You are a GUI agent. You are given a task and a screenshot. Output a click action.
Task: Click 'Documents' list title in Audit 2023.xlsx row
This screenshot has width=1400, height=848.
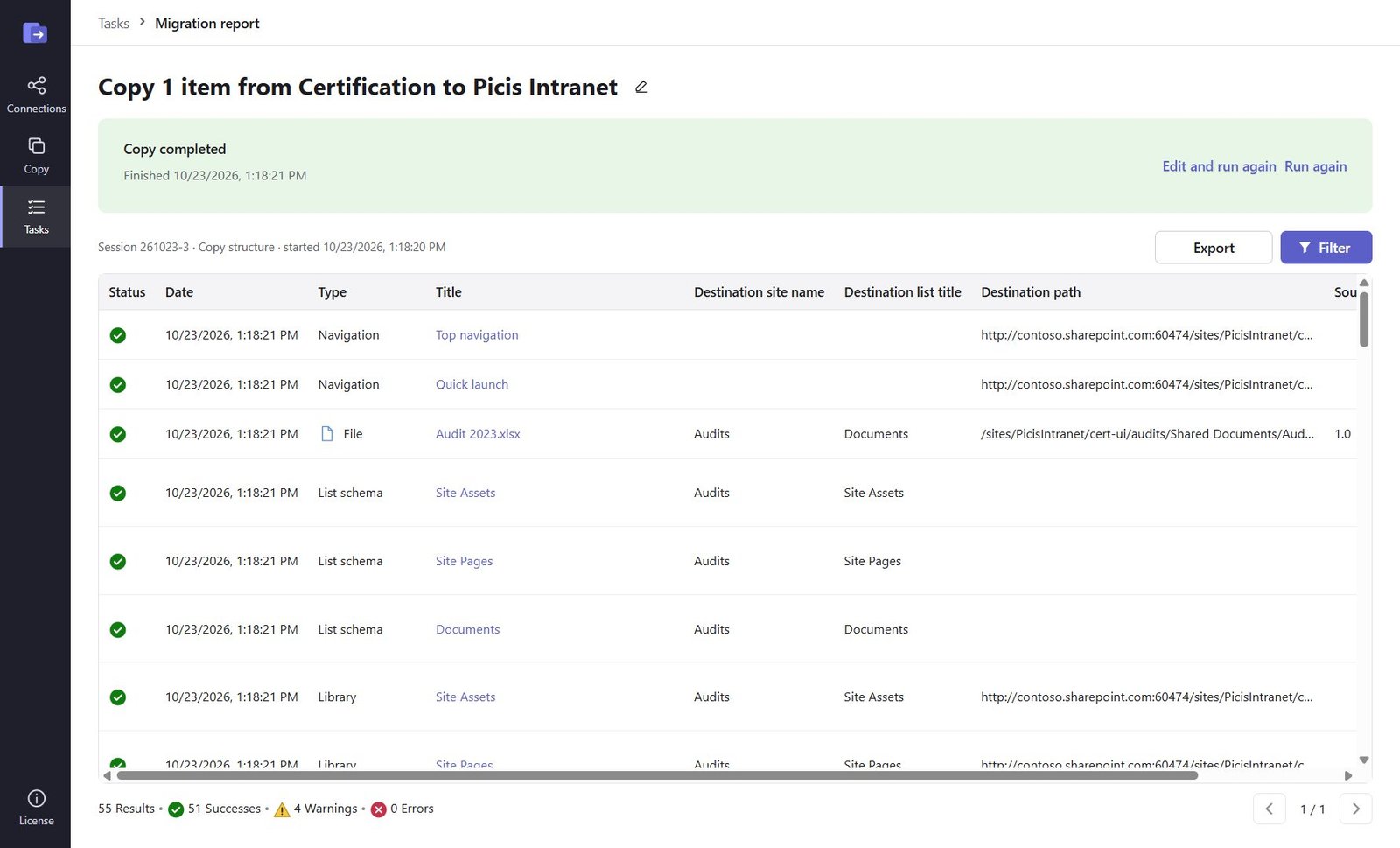point(876,434)
